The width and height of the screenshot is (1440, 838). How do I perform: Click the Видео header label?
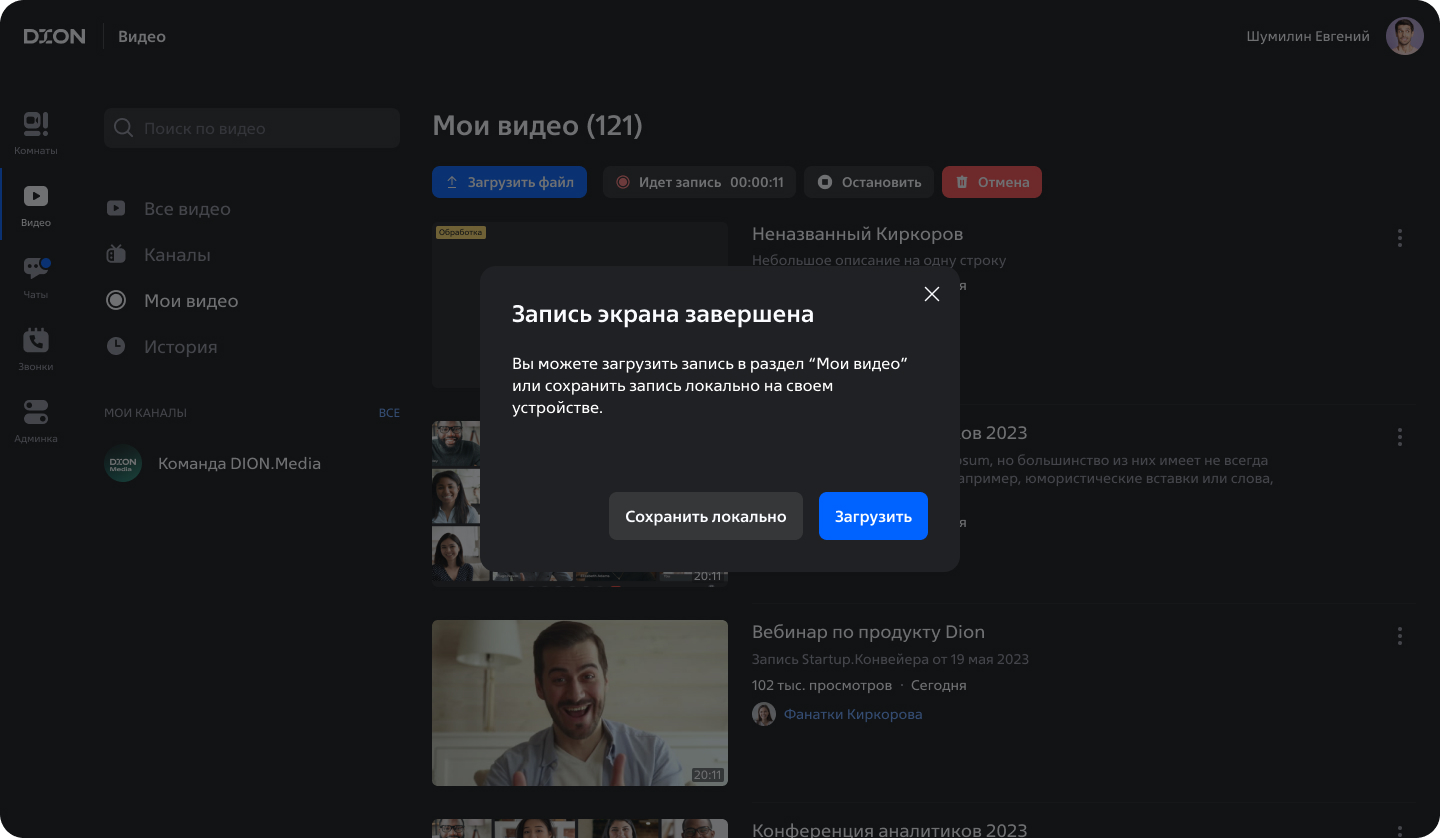[x=142, y=36]
